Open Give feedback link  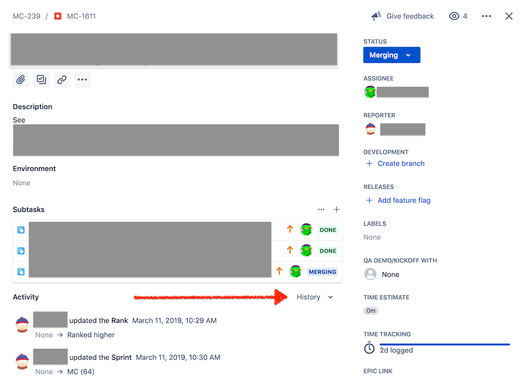pos(410,16)
